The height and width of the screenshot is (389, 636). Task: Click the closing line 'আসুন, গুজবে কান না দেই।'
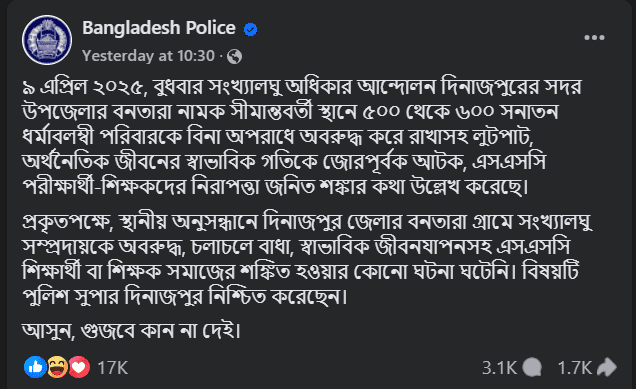click(132, 331)
